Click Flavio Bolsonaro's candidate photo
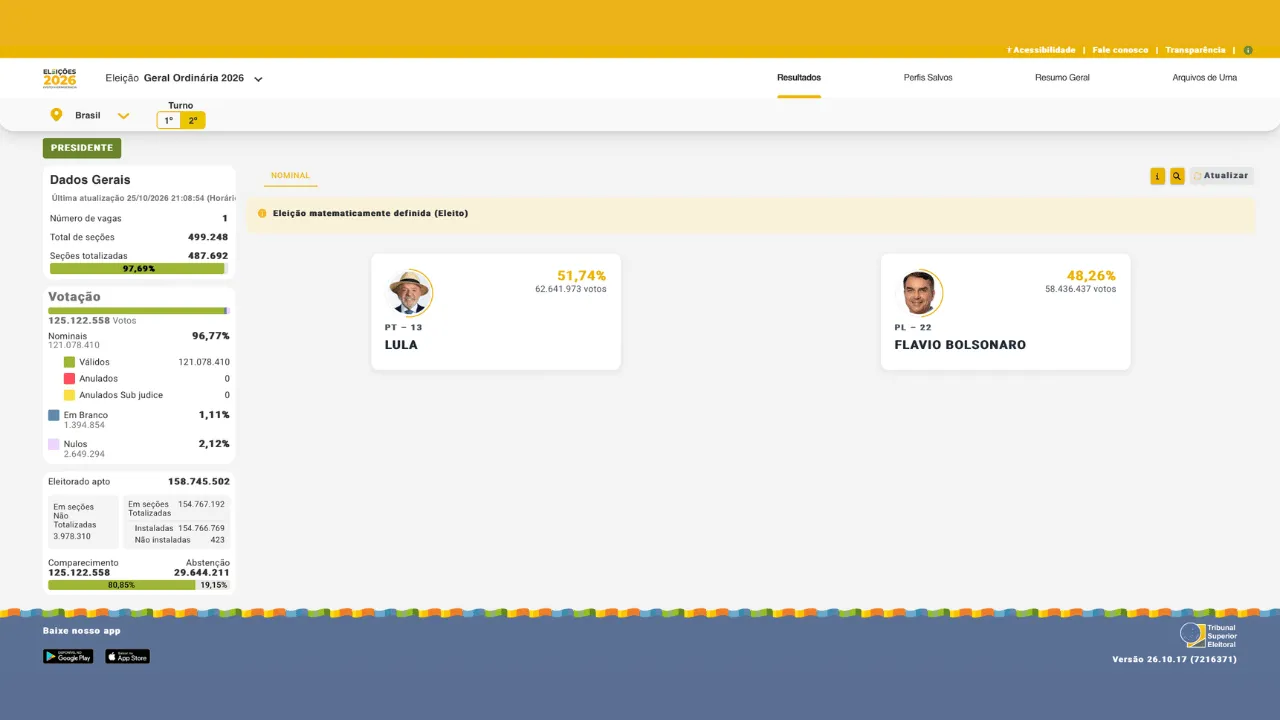This screenshot has width=1280, height=720. tap(919, 293)
